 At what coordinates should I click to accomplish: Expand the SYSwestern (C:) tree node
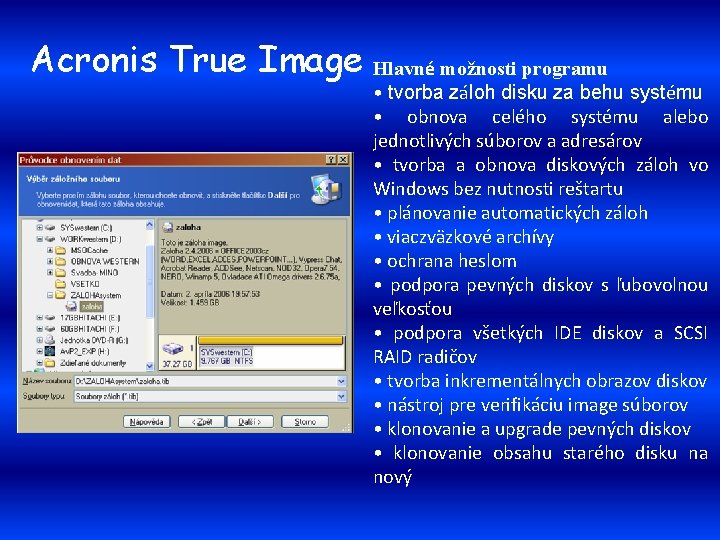pos(39,228)
